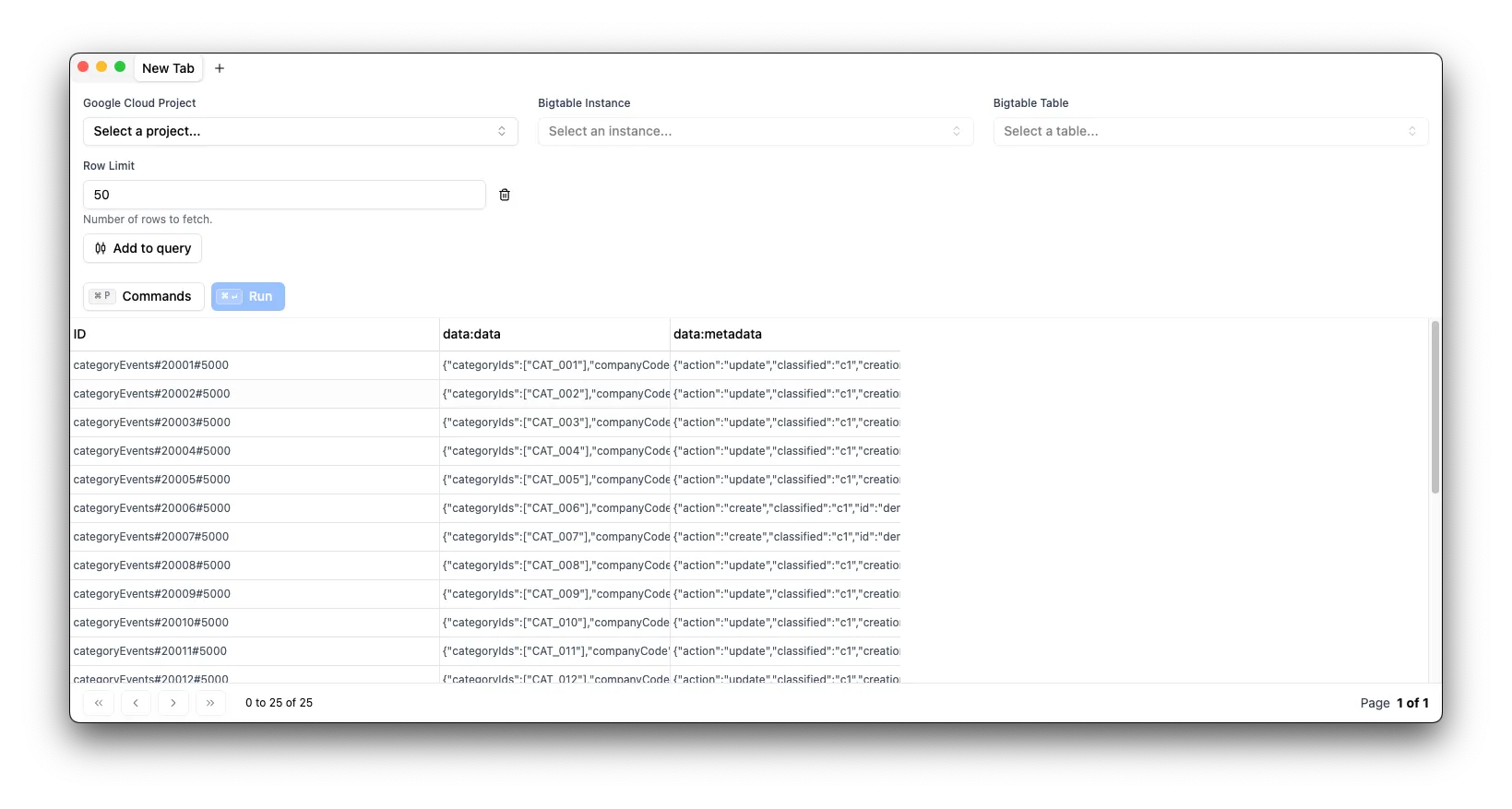Click the Row Limit input field
The width and height of the screenshot is (1512, 809).
(x=284, y=195)
